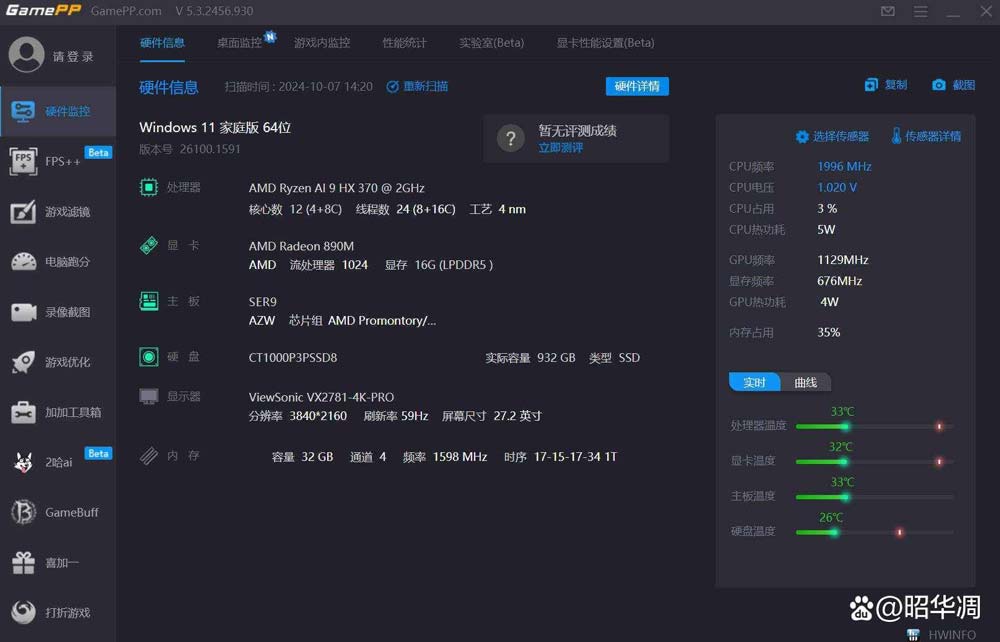Viewport: 1000px width, 642px height.
Task: Click the user avatar icon
Action: tap(26, 55)
